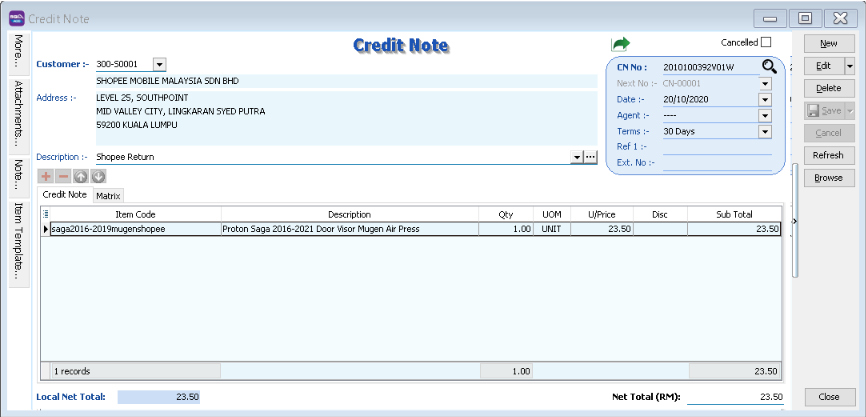
Task: Click the move row up arrow icon
Action: pos(81,177)
